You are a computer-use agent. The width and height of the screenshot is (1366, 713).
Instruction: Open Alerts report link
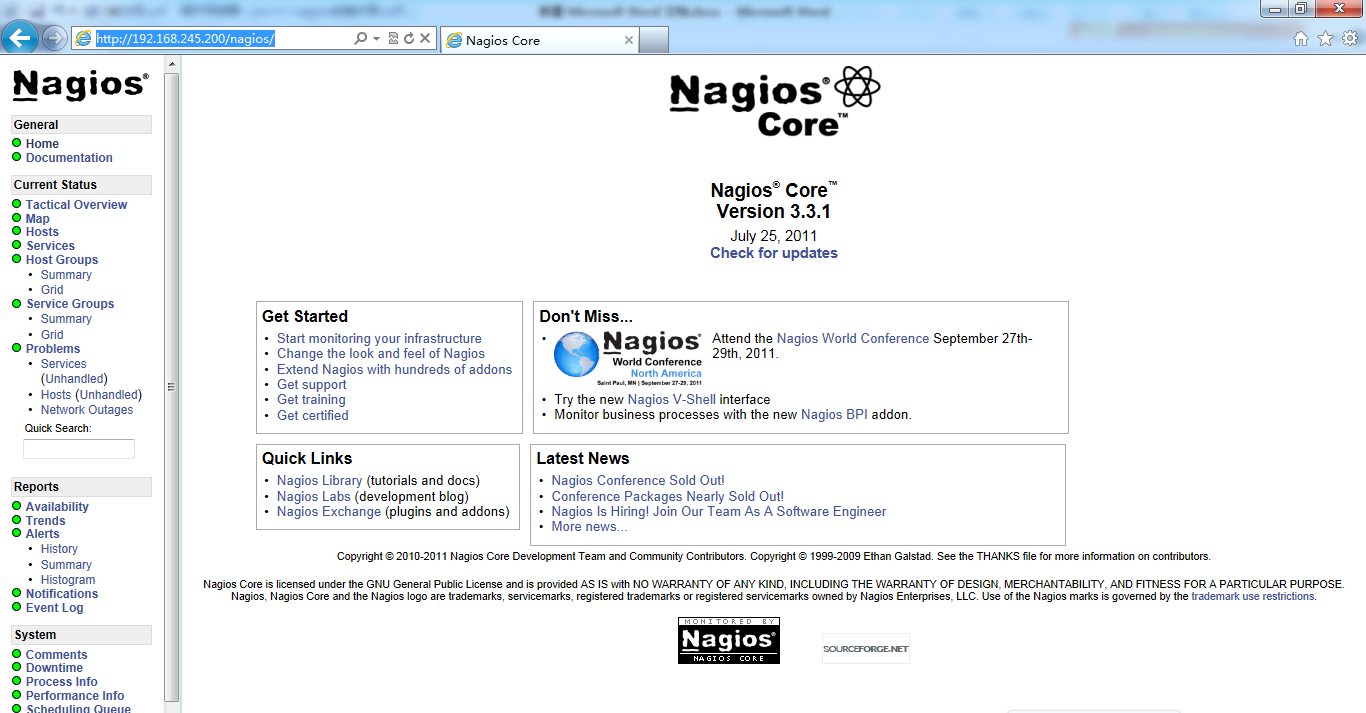pyautogui.click(x=43, y=534)
